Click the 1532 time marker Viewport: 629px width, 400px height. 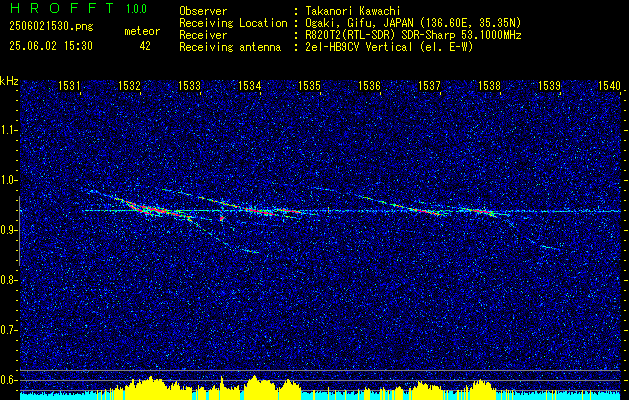tap(129, 85)
